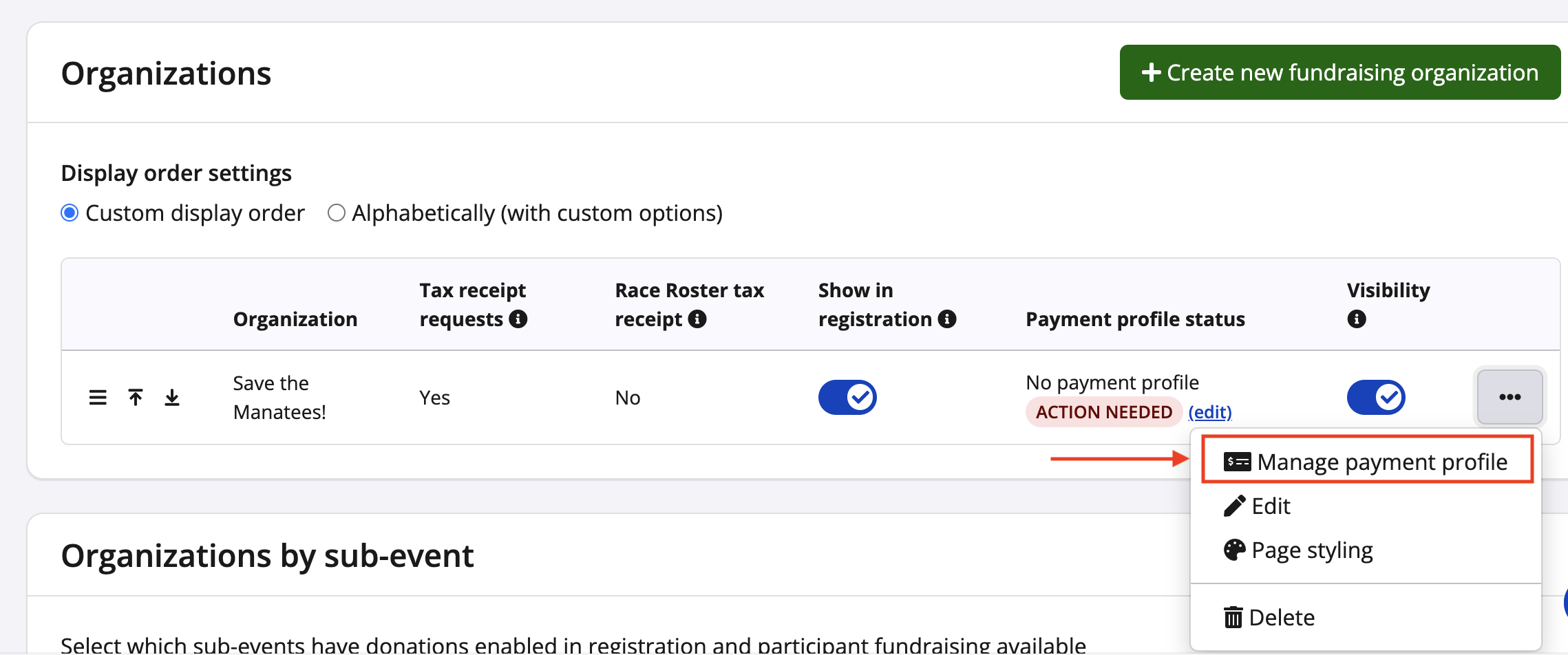Click the ACTION NEEDED status badge

click(x=1103, y=412)
